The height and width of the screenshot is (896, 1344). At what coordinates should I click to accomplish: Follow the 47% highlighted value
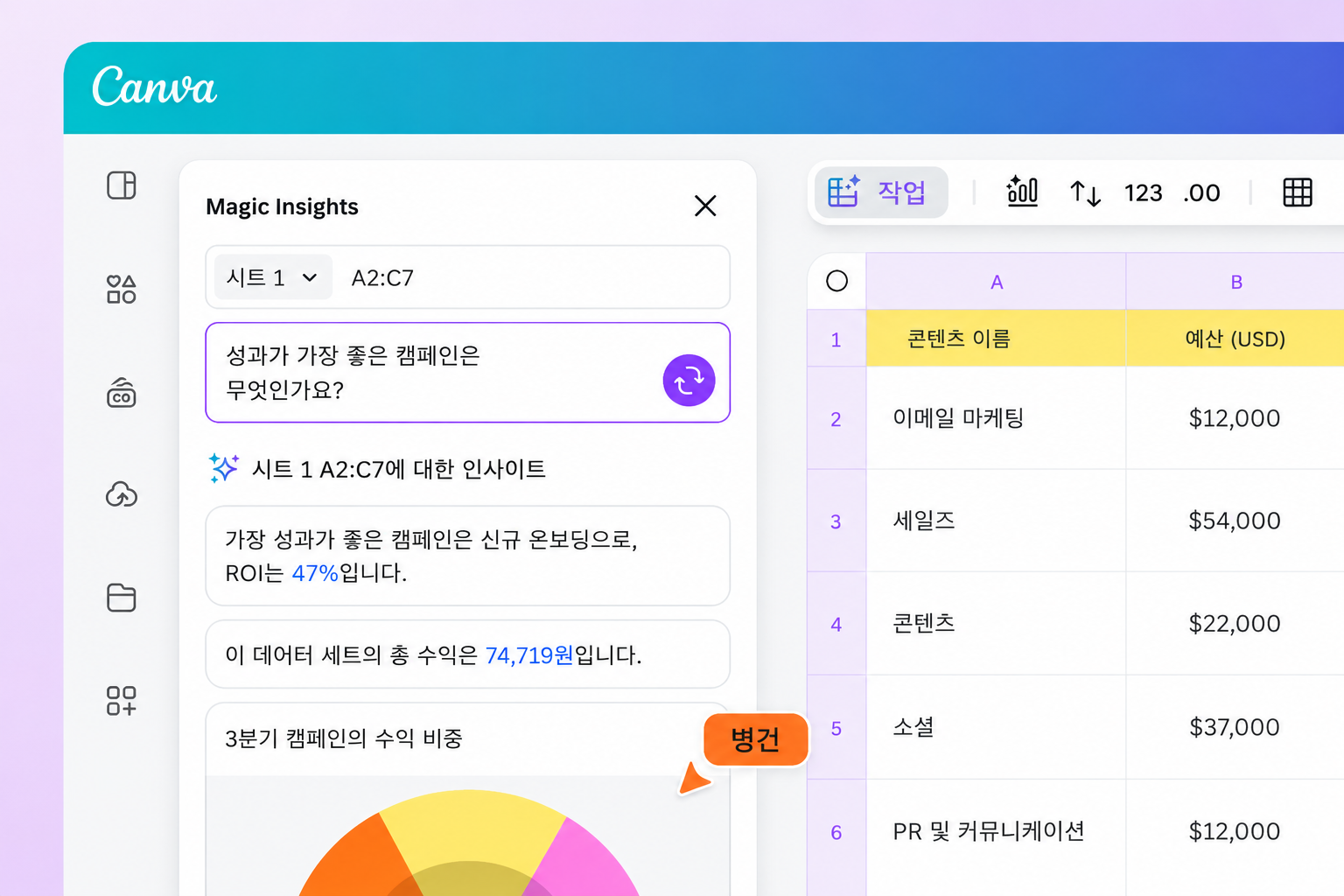[315, 573]
